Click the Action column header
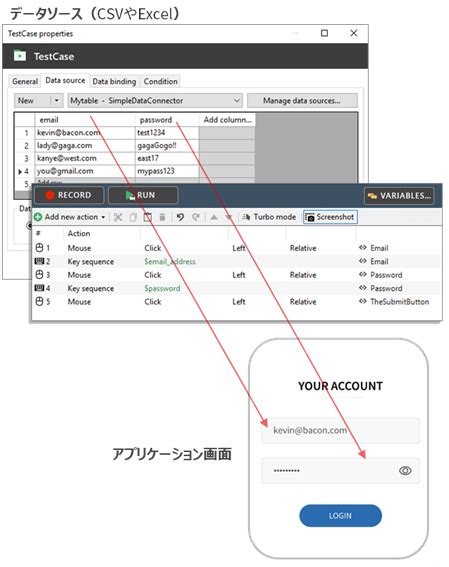 click(x=79, y=233)
